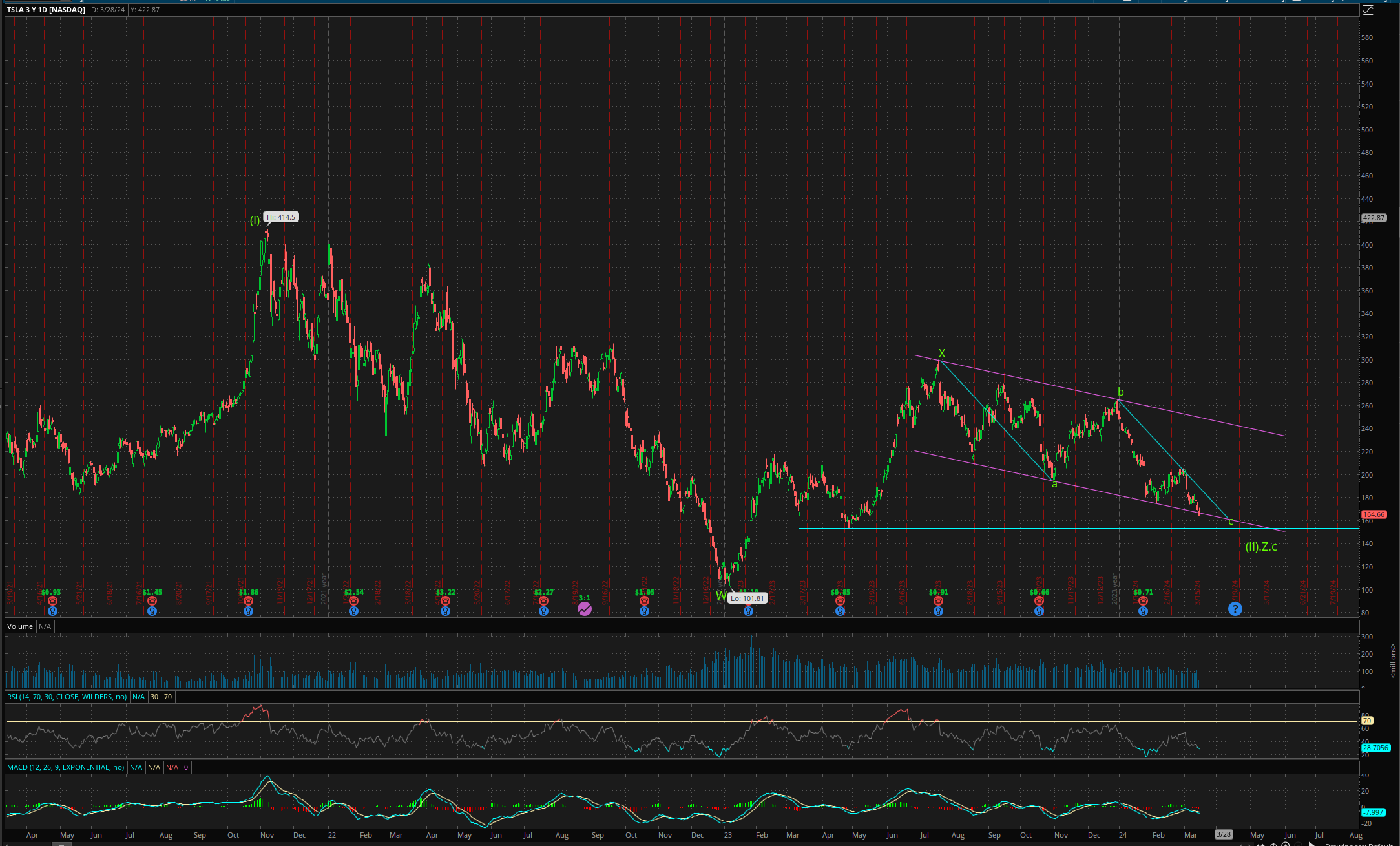
Task: Click the earnings lightbulb icon under $2.27
Action: click(x=543, y=611)
